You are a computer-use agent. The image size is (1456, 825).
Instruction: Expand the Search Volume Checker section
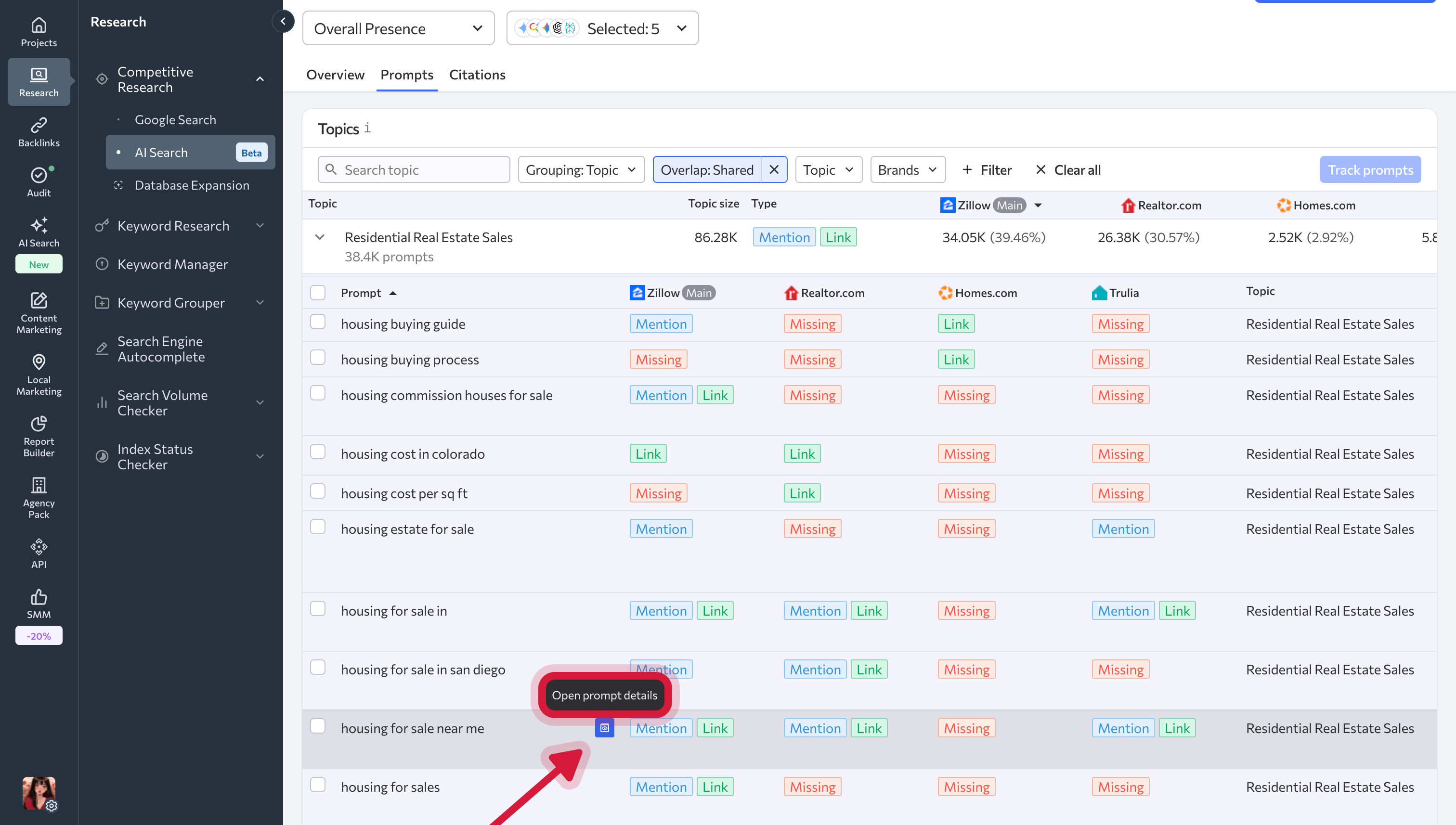click(x=260, y=403)
